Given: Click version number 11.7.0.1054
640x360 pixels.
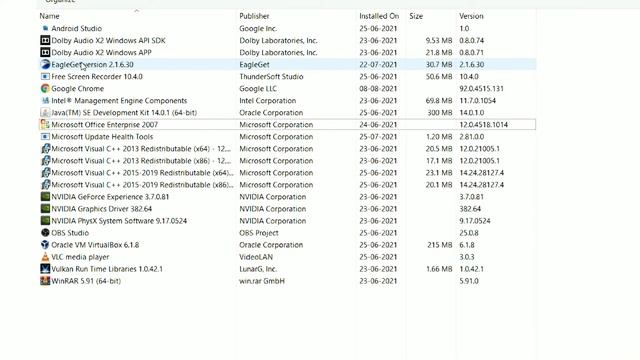Looking at the screenshot, I should pyautogui.click(x=477, y=100).
